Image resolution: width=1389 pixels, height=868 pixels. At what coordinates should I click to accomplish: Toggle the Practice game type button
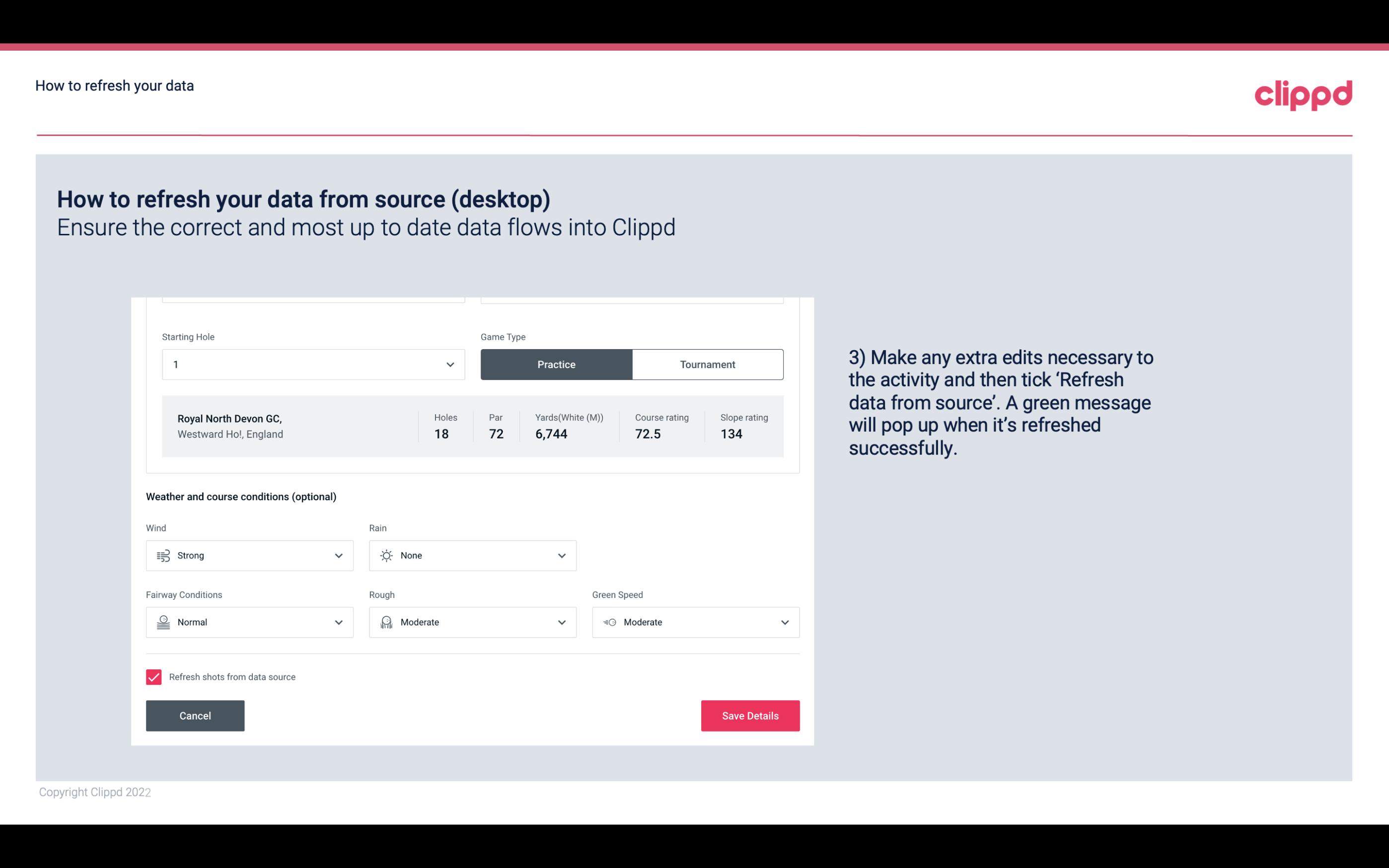tap(556, 364)
